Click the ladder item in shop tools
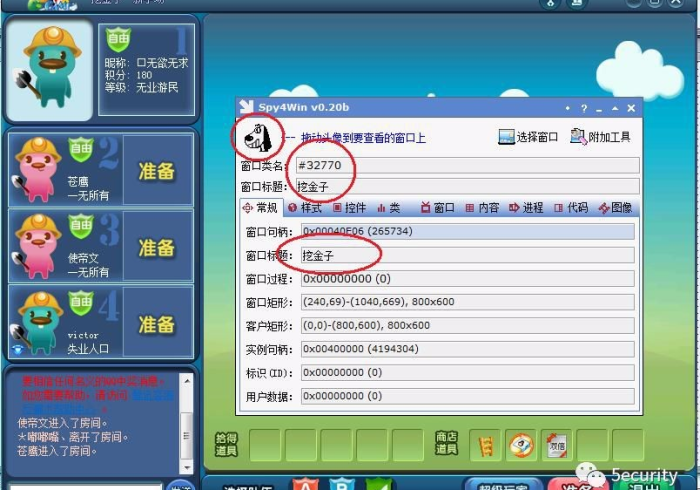The width and height of the screenshot is (700, 490). tap(484, 444)
